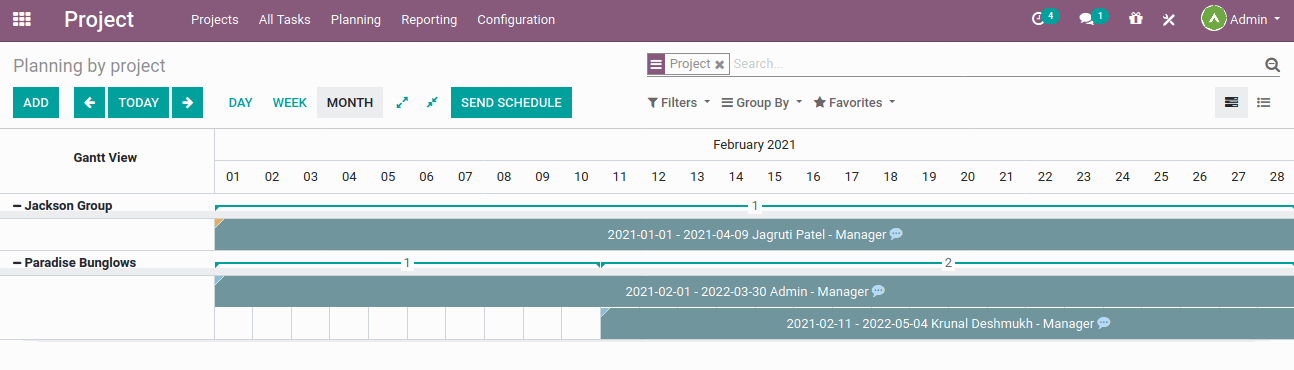Open the Planning menu
The width and height of the screenshot is (1294, 370).
click(x=355, y=19)
